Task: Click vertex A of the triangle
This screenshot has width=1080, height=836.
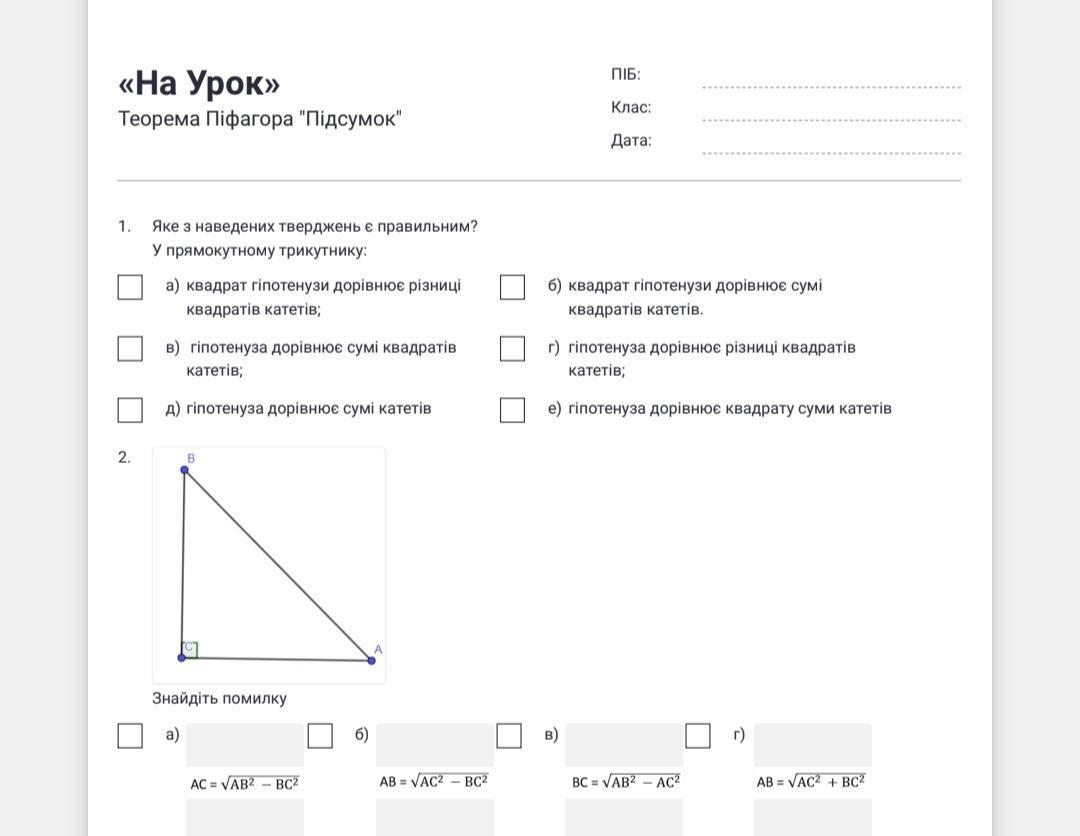Action: tap(371, 660)
